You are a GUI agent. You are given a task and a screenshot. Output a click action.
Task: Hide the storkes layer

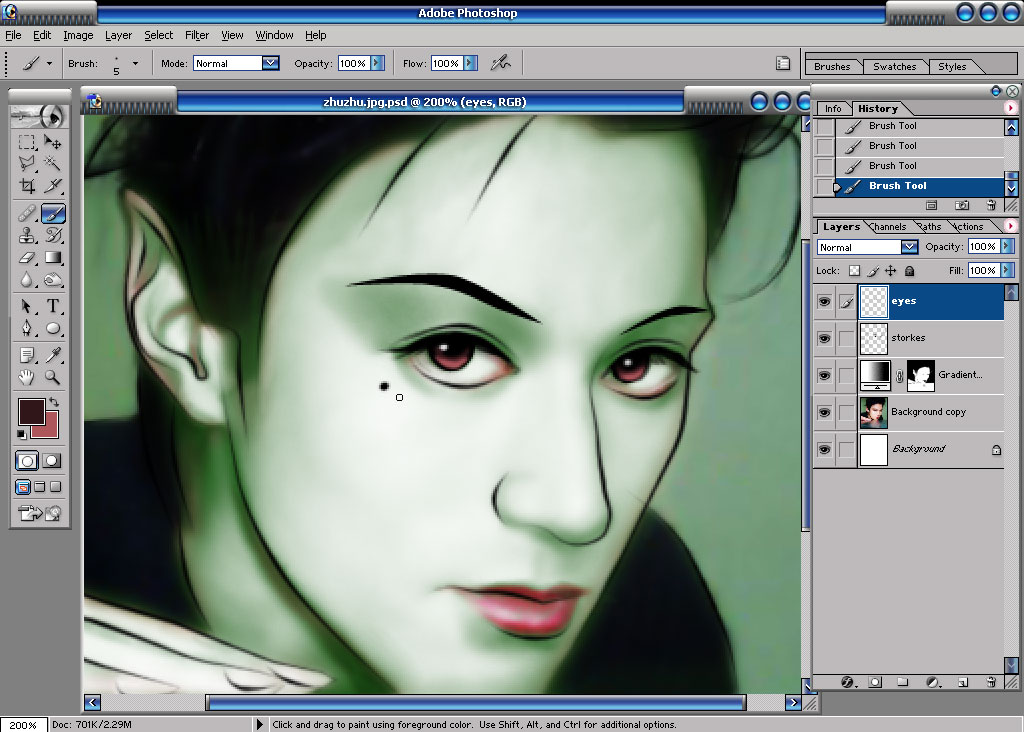825,338
